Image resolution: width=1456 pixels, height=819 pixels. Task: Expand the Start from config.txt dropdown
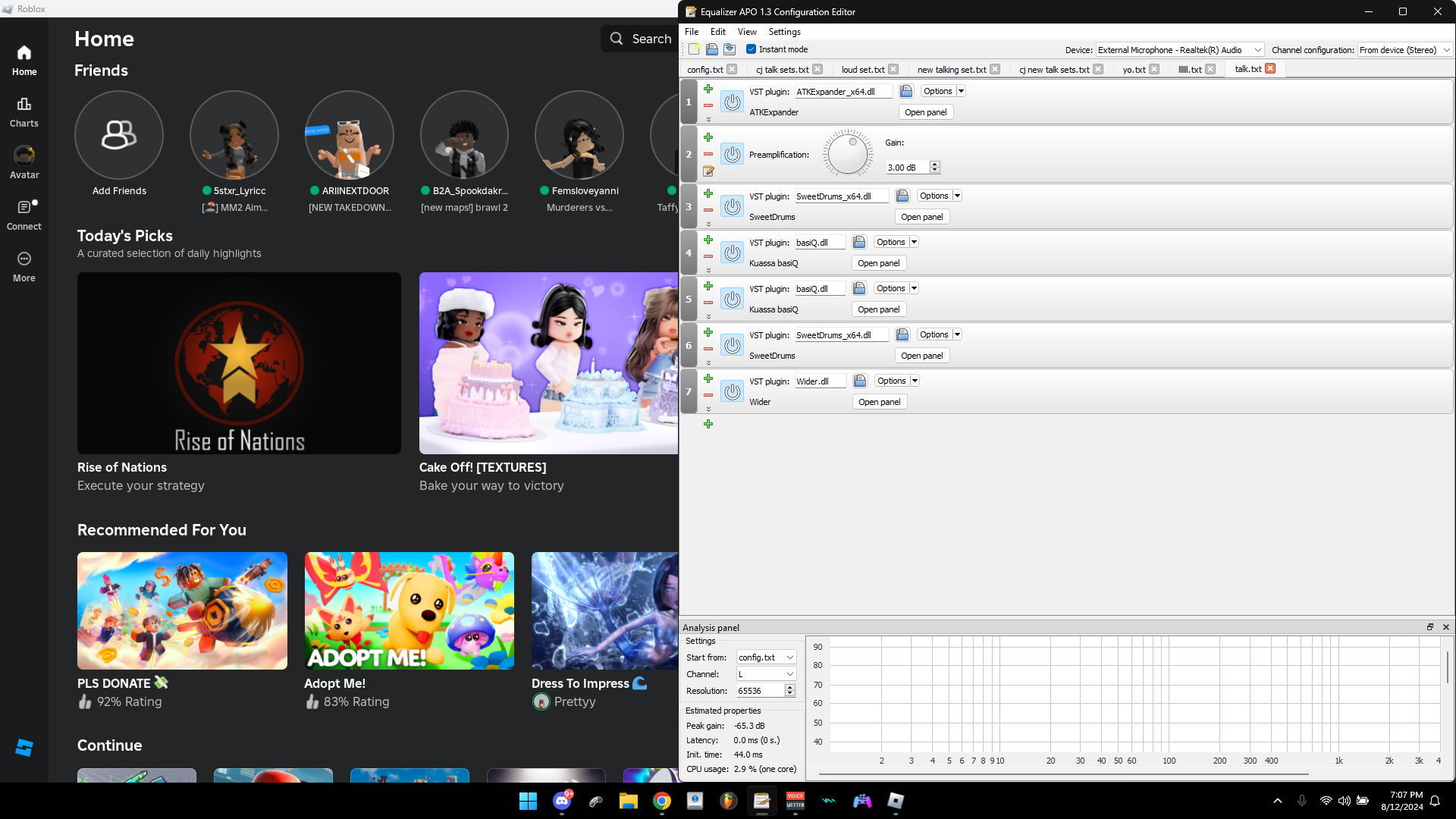[x=766, y=657]
